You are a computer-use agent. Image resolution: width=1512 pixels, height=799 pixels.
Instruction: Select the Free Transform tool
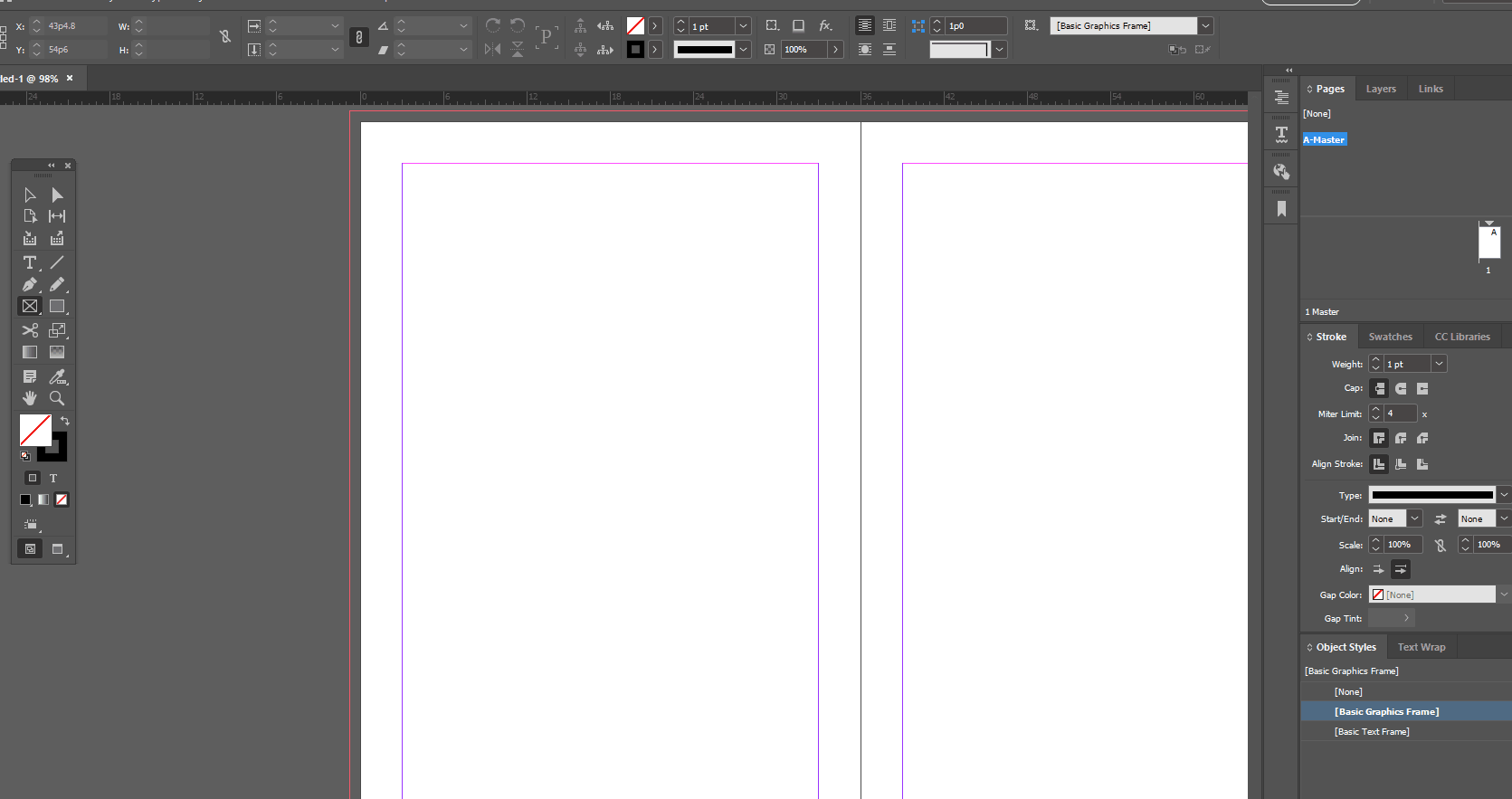pos(57,330)
